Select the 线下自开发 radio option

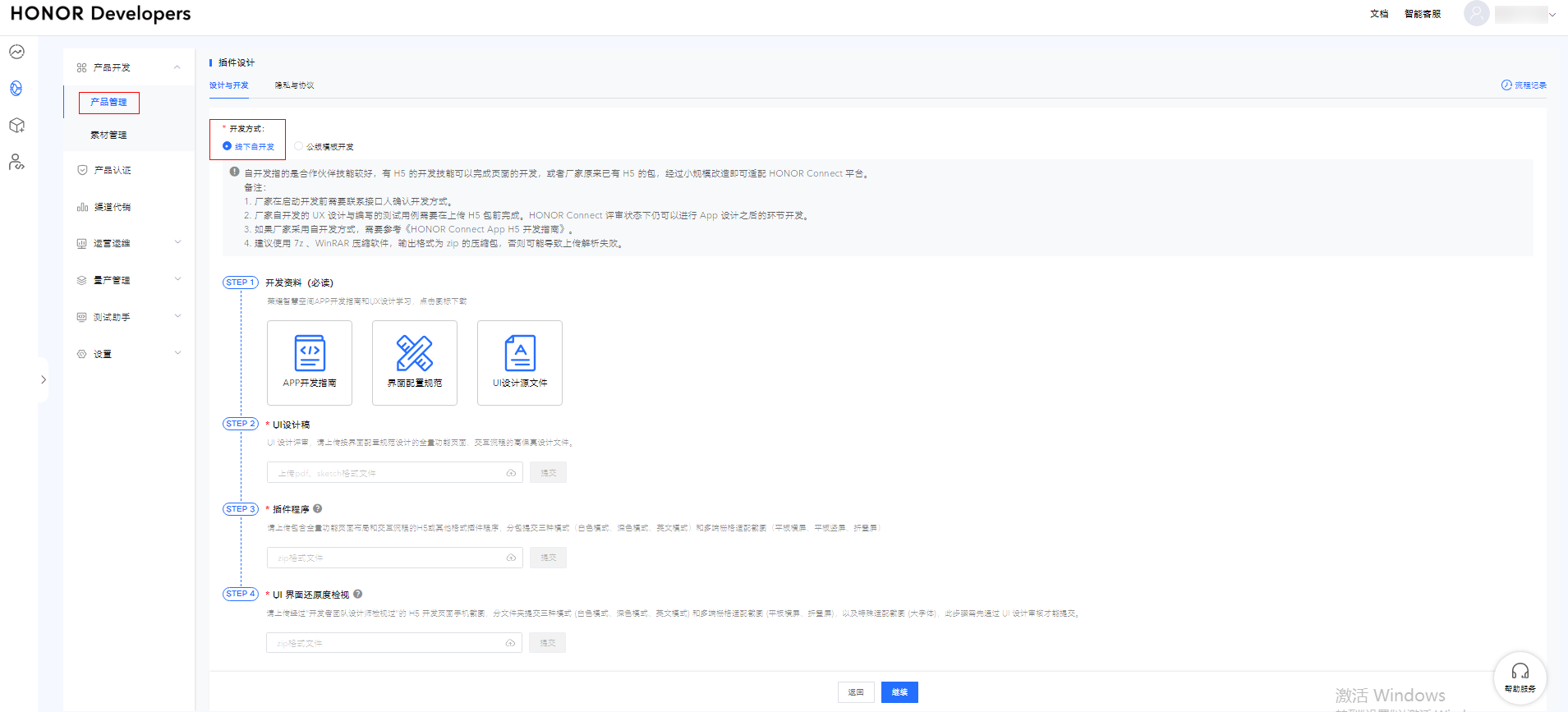tap(228, 146)
